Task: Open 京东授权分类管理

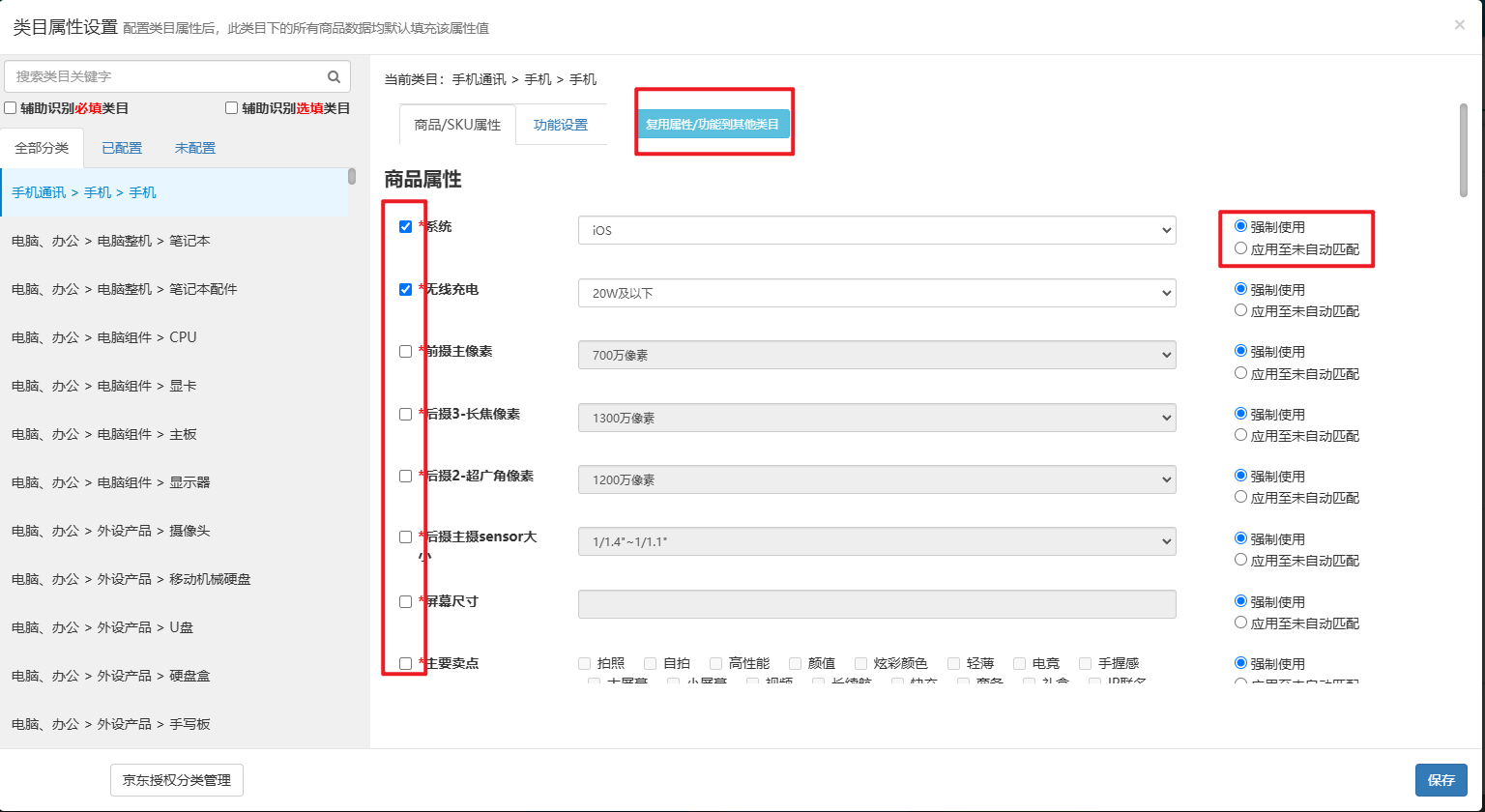Action: pos(177,780)
